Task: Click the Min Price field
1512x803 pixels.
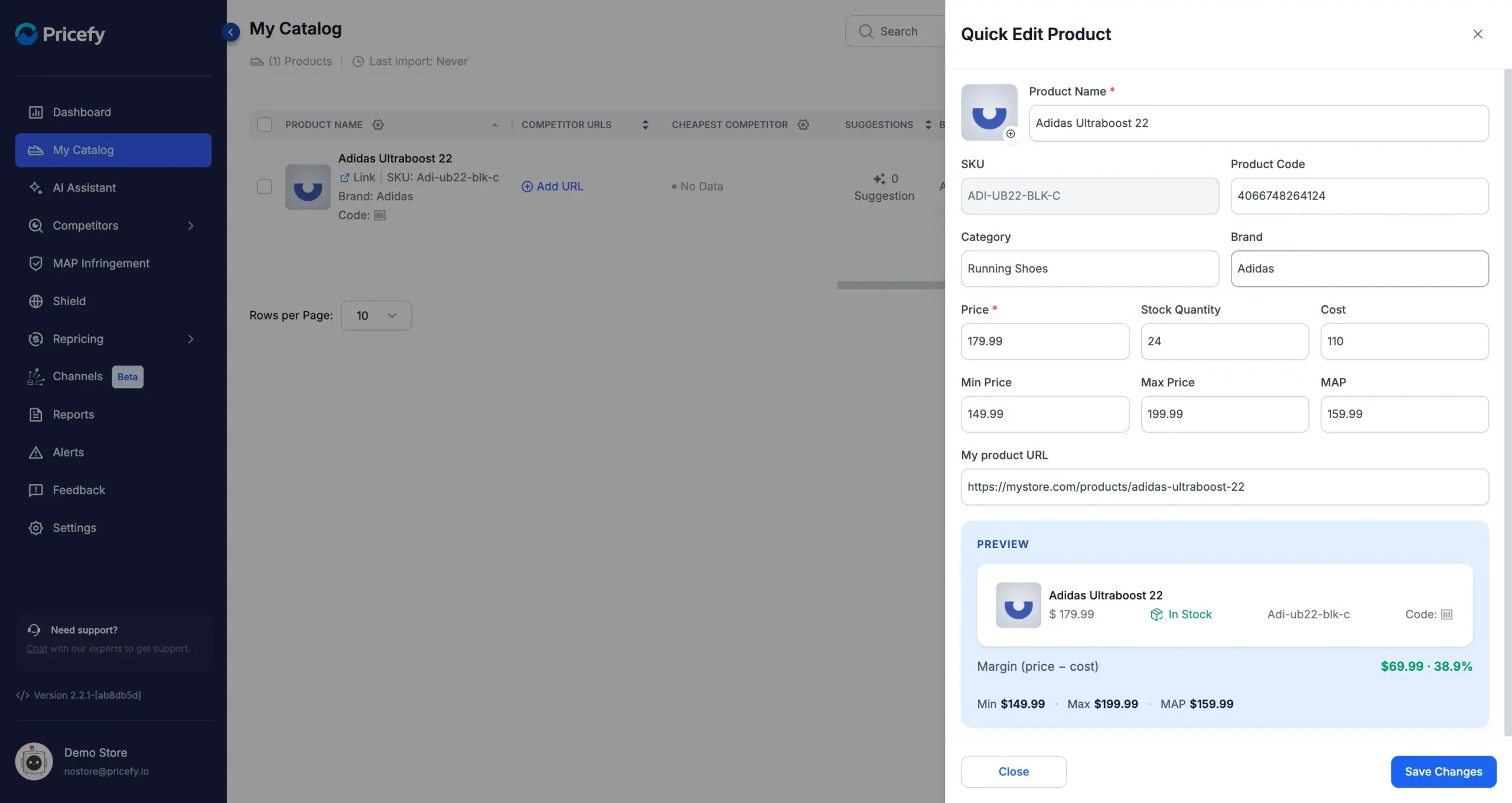Action: [x=1045, y=414]
